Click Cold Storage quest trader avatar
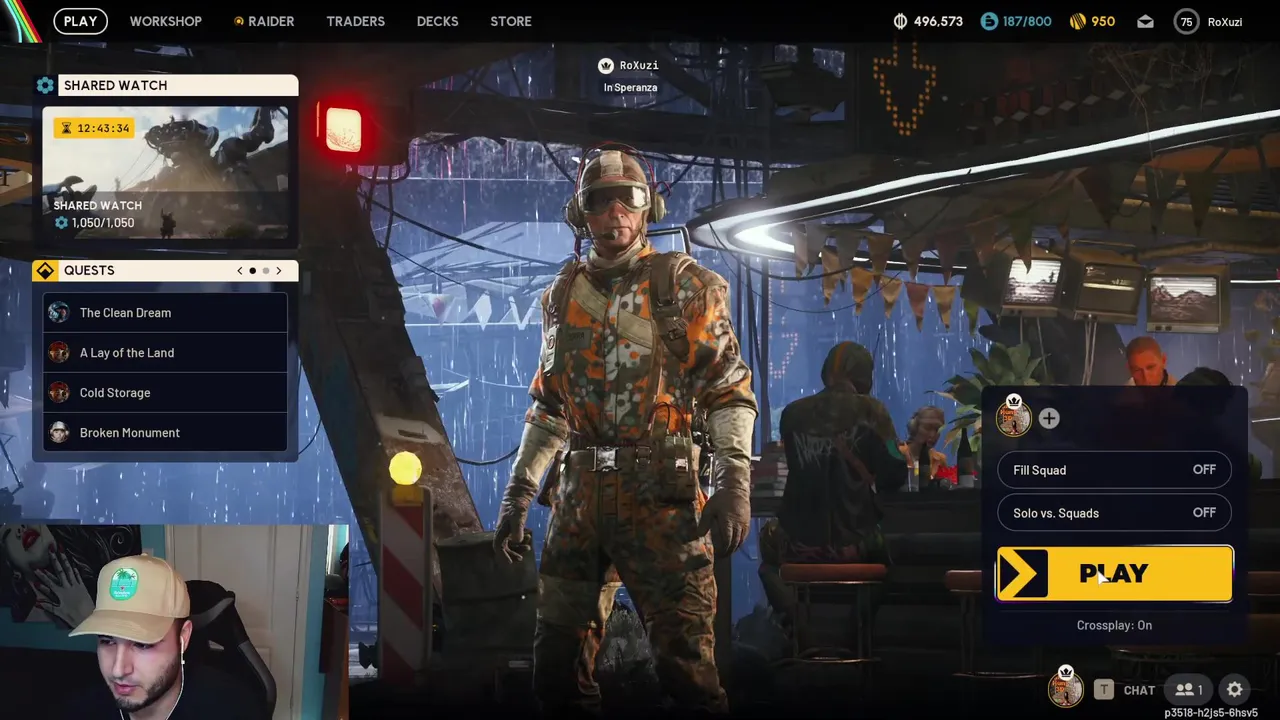Screen dimensions: 1280x720 click(59, 393)
